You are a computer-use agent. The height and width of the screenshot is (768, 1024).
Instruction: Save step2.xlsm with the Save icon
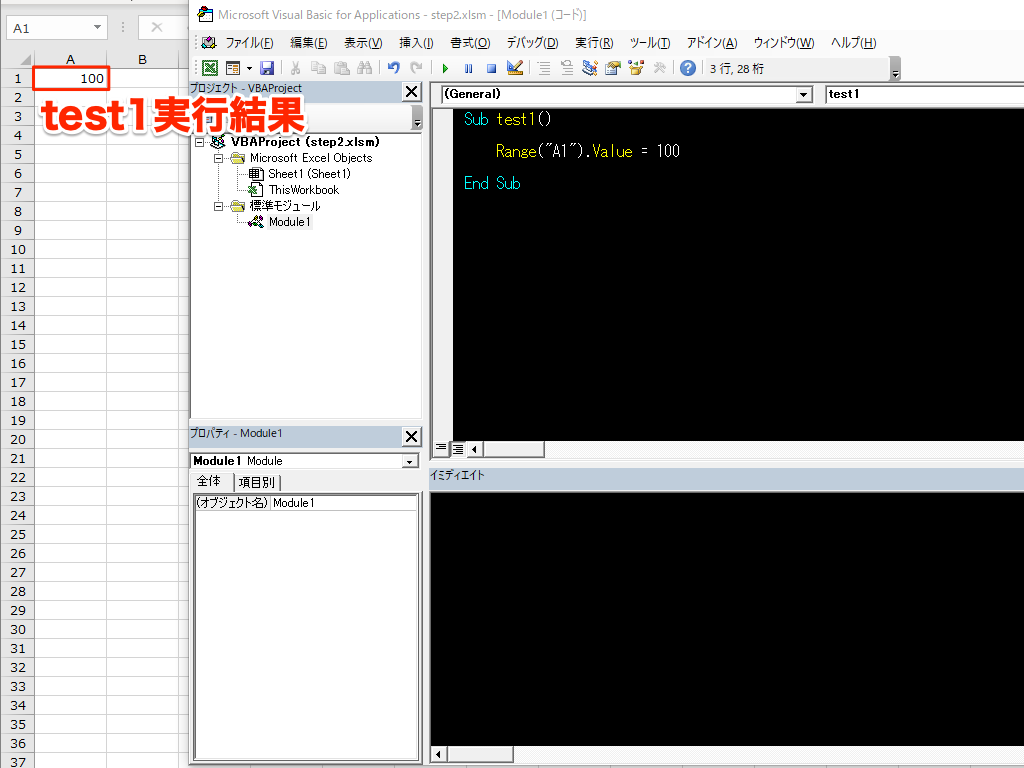pyautogui.click(x=267, y=67)
